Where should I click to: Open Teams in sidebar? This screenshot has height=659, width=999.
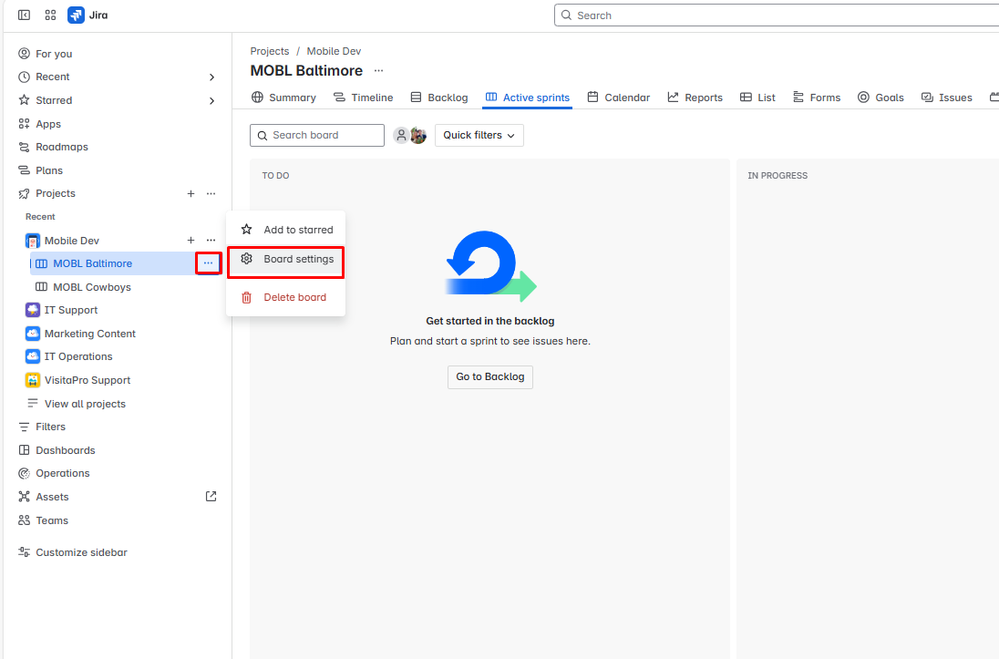pos(43,520)
